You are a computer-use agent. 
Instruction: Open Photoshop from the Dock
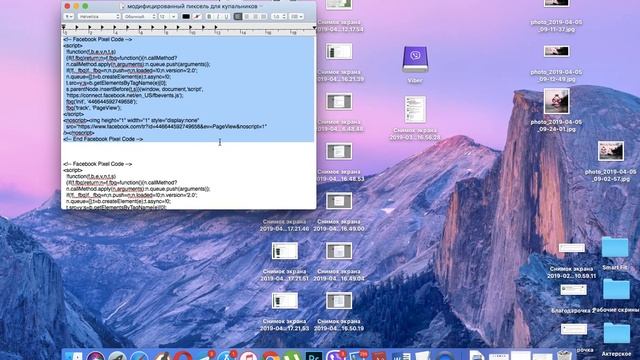[314, 356]
